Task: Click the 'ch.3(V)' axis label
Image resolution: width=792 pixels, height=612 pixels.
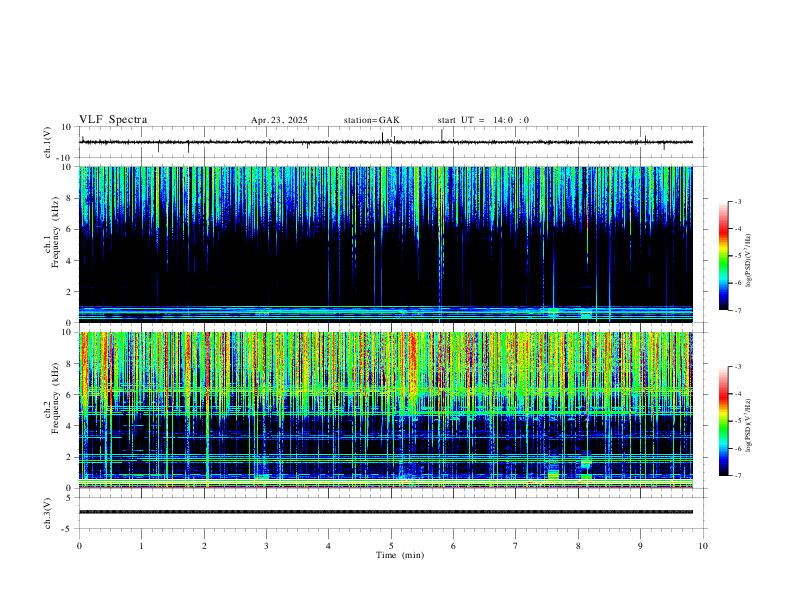Action: pyautogui.click(x=48, y=513)
